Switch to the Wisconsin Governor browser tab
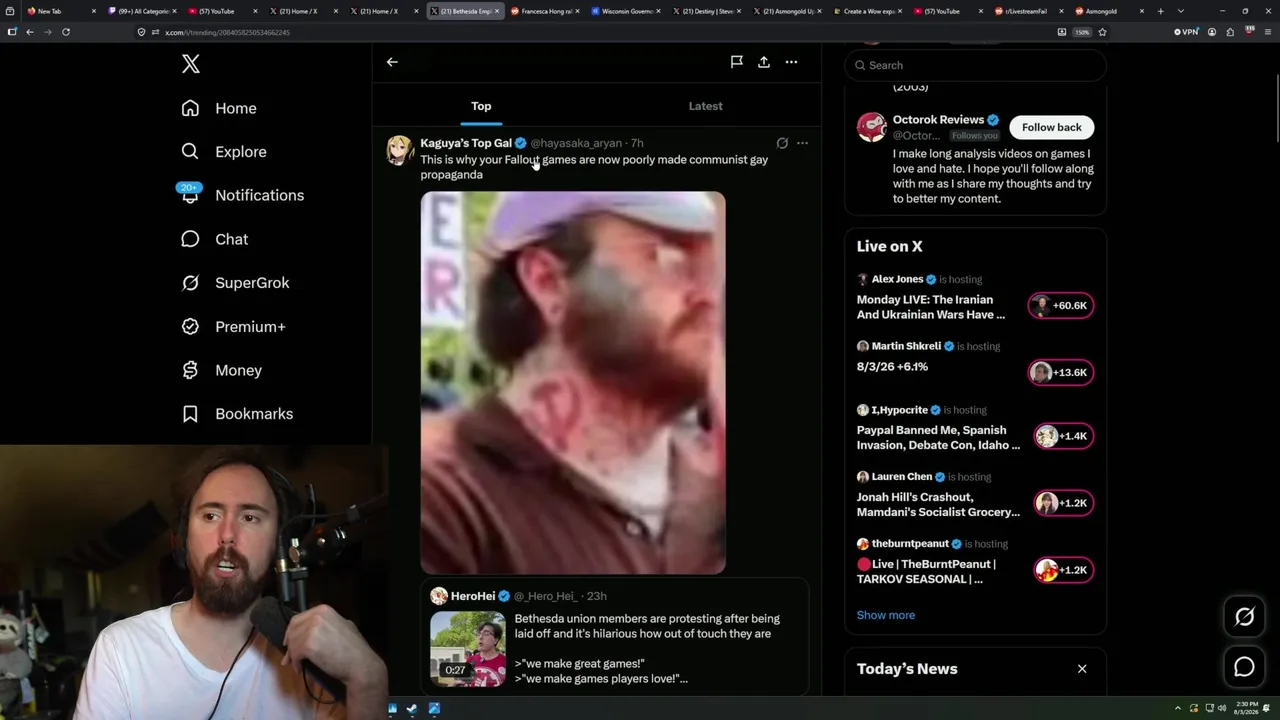This screenshot has height=720, width=1280. pos(627,11)
